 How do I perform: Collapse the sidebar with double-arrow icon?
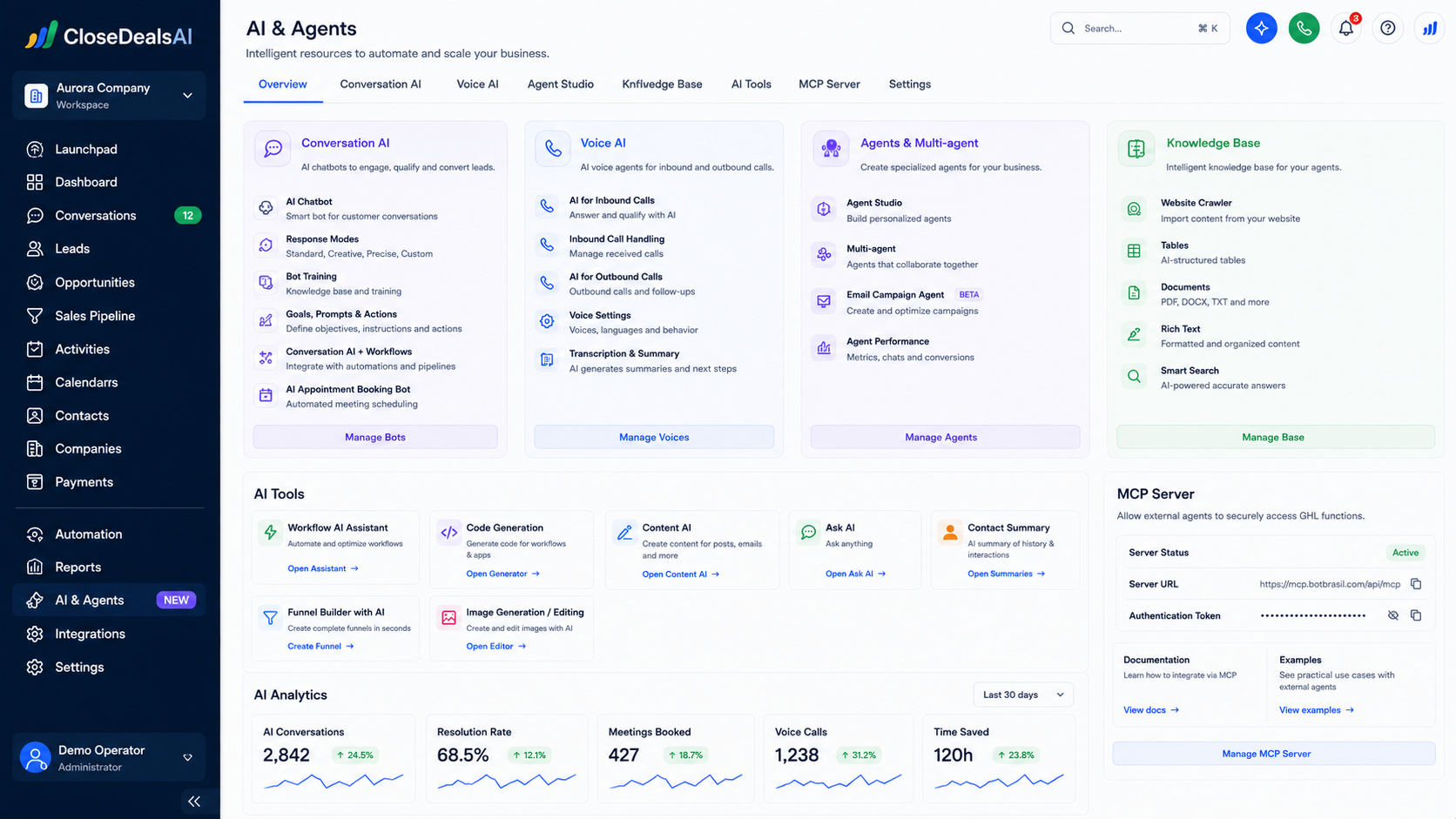point(194,802)
